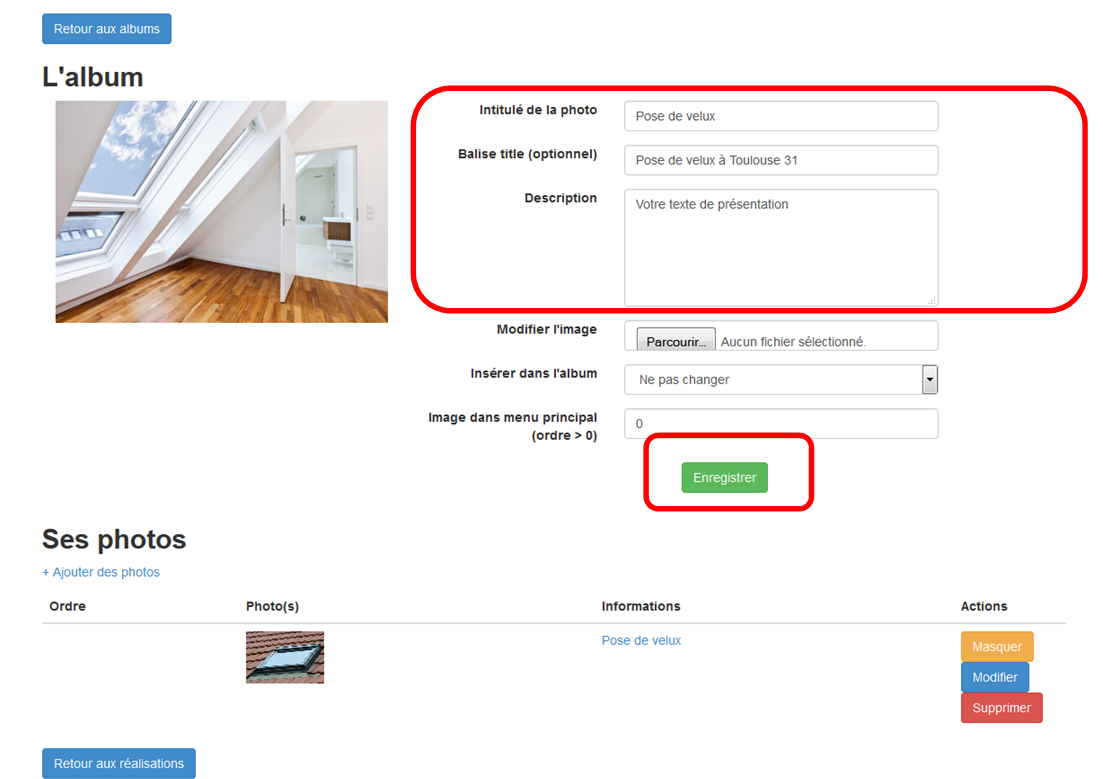Go back using Retour aux réalisations

[119, 764]
